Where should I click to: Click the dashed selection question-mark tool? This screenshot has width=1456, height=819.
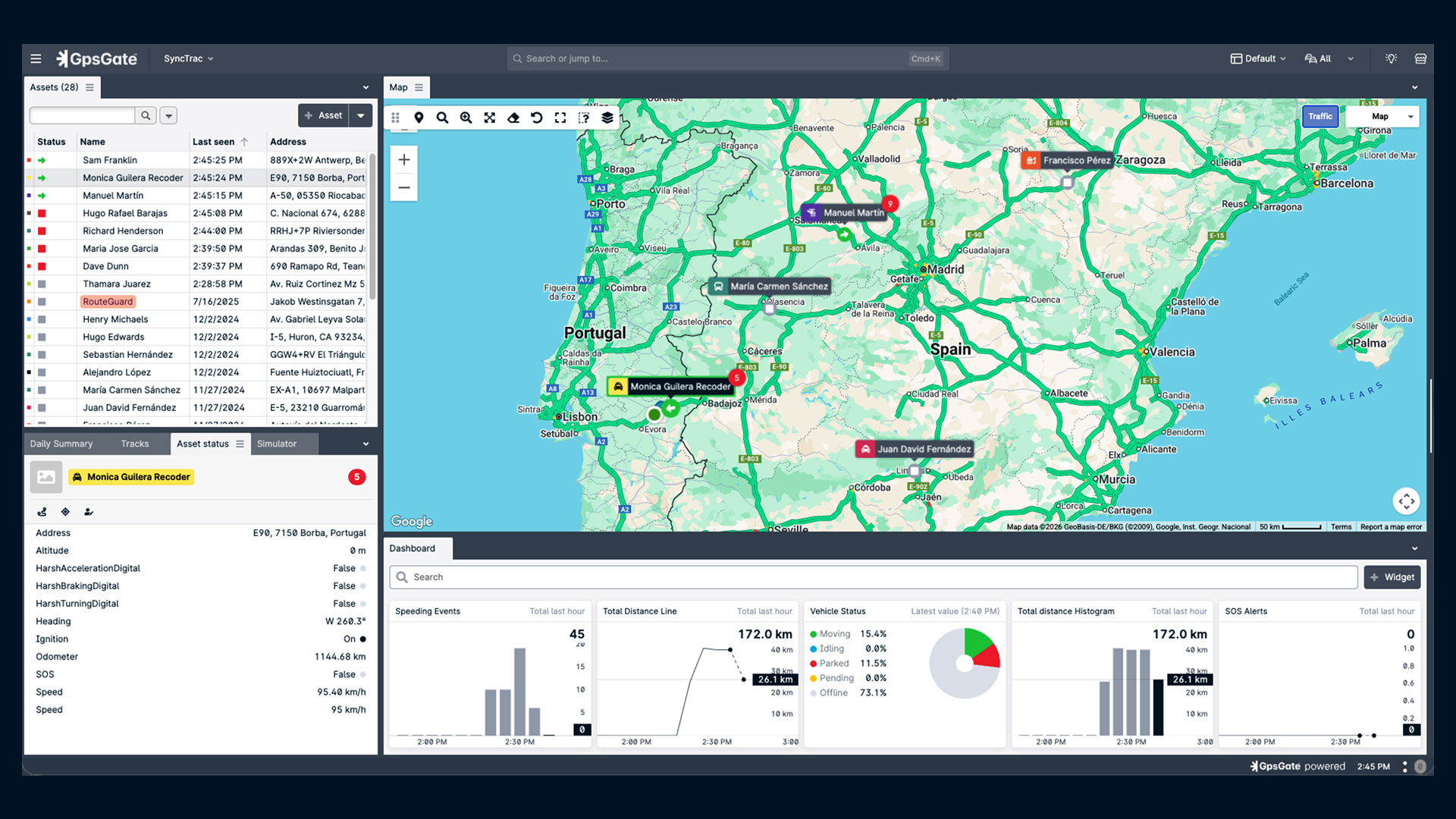pyautogui.click(x=584, y=118)
